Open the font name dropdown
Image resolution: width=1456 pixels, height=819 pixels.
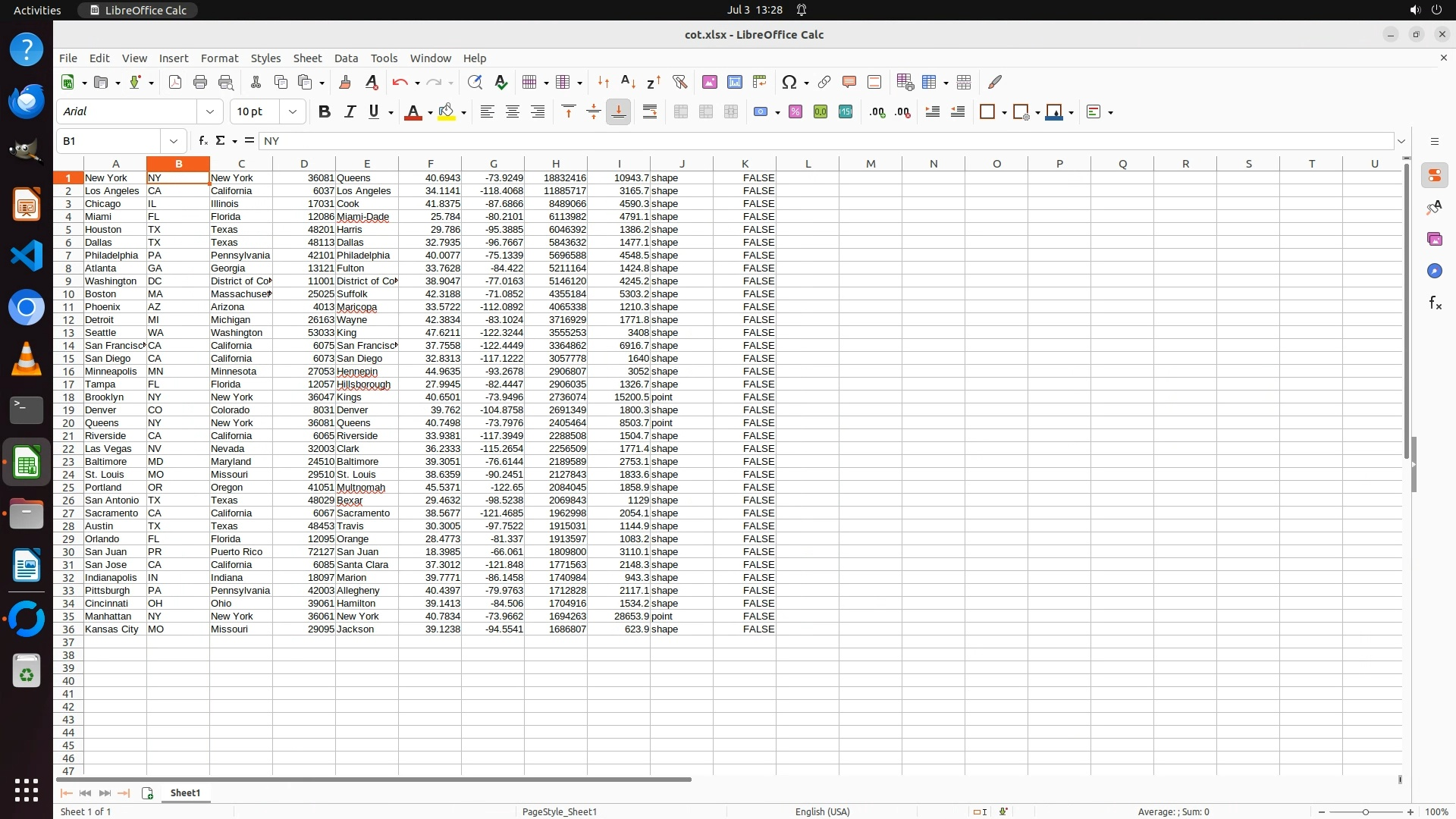click(x=210, y=112)
